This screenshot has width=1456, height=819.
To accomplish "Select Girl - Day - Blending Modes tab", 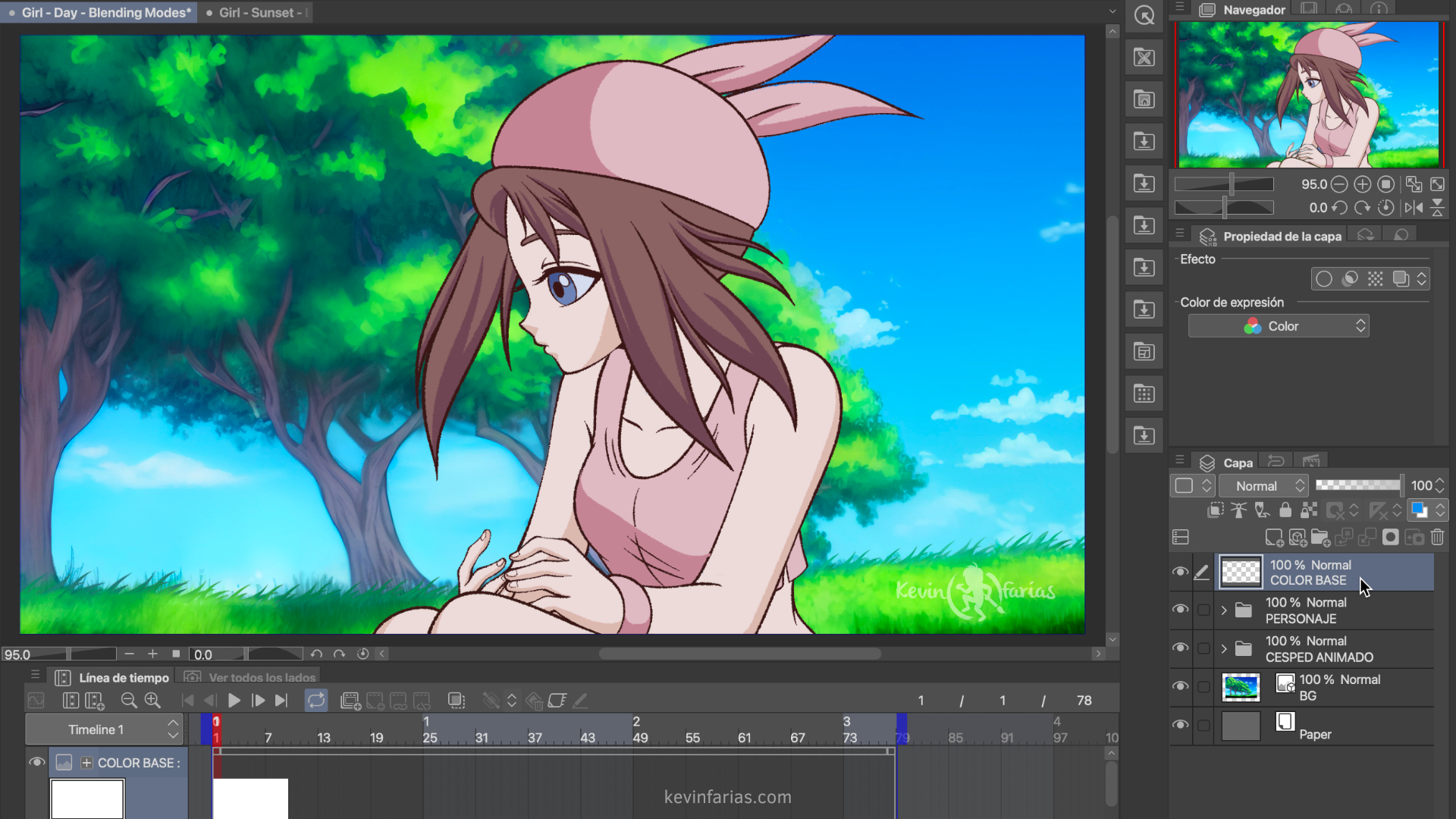I will click(x=99, y=13).
